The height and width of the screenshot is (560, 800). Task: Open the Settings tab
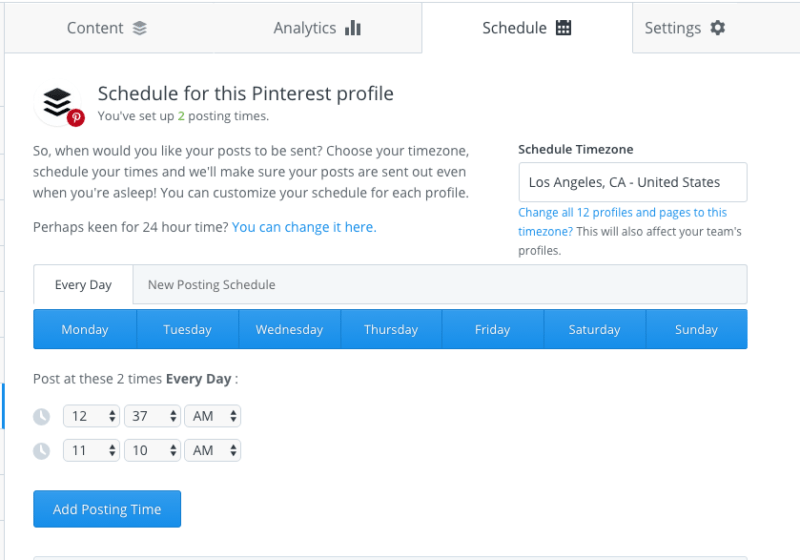coord(685,28)
